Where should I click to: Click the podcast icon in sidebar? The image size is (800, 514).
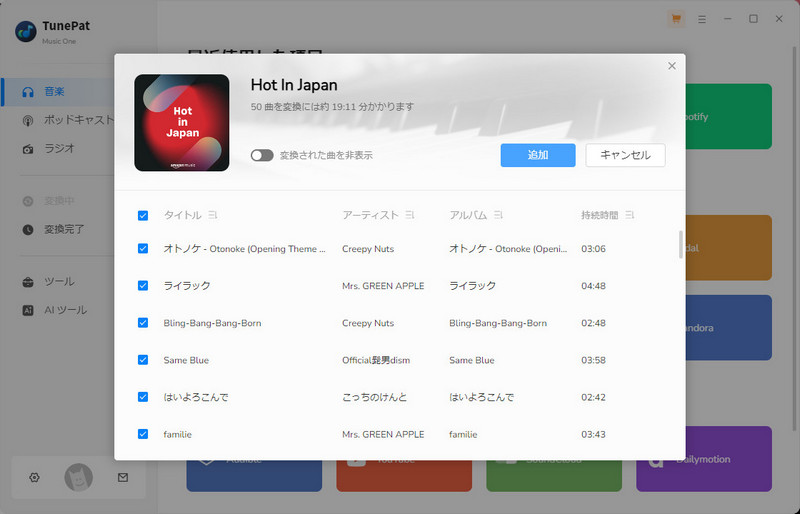point(28,120)
